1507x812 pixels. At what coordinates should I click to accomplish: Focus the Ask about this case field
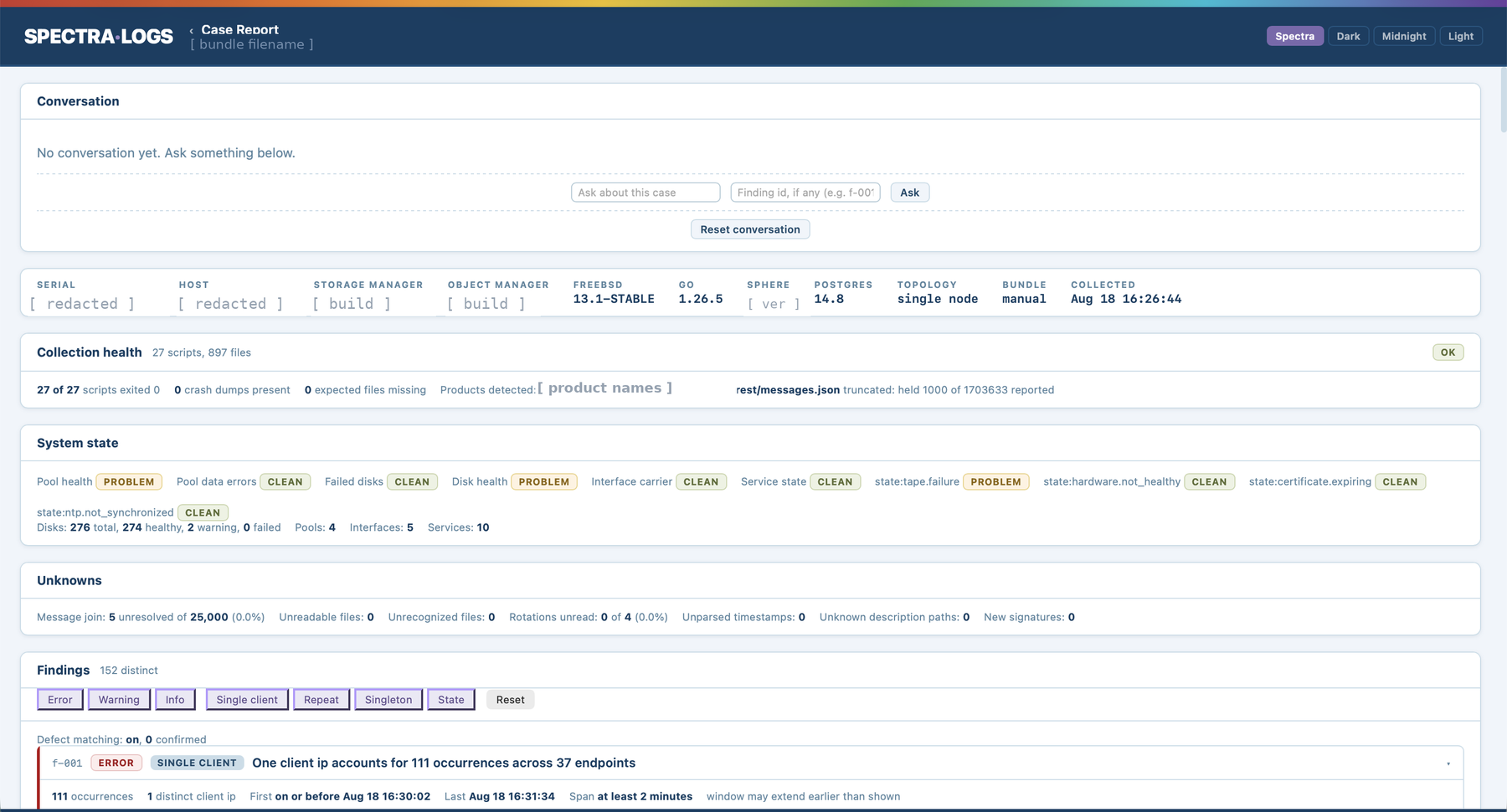tap(645, 193)
